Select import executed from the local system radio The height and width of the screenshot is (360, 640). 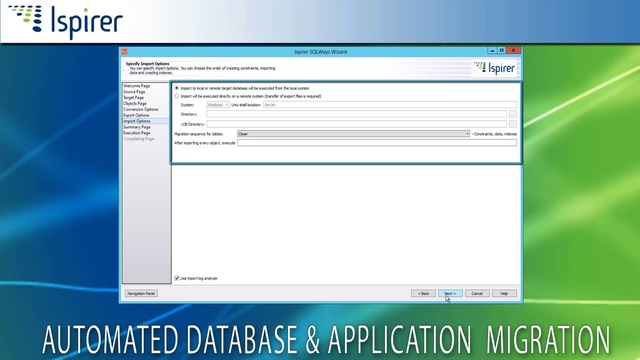[x=177, y=88]
